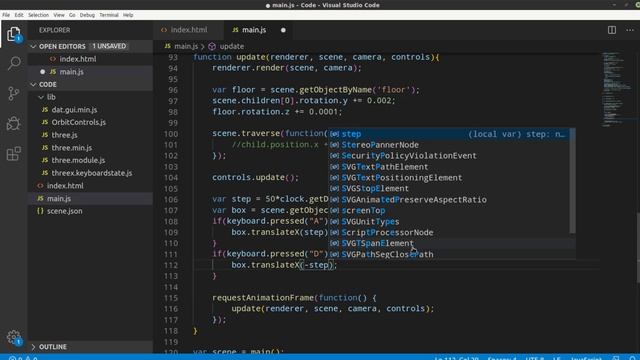Click the update symbol icon in breadcrumb
The height and width of the screenshot is (360, 640).
pyautogui.click(x=212, y=47)
